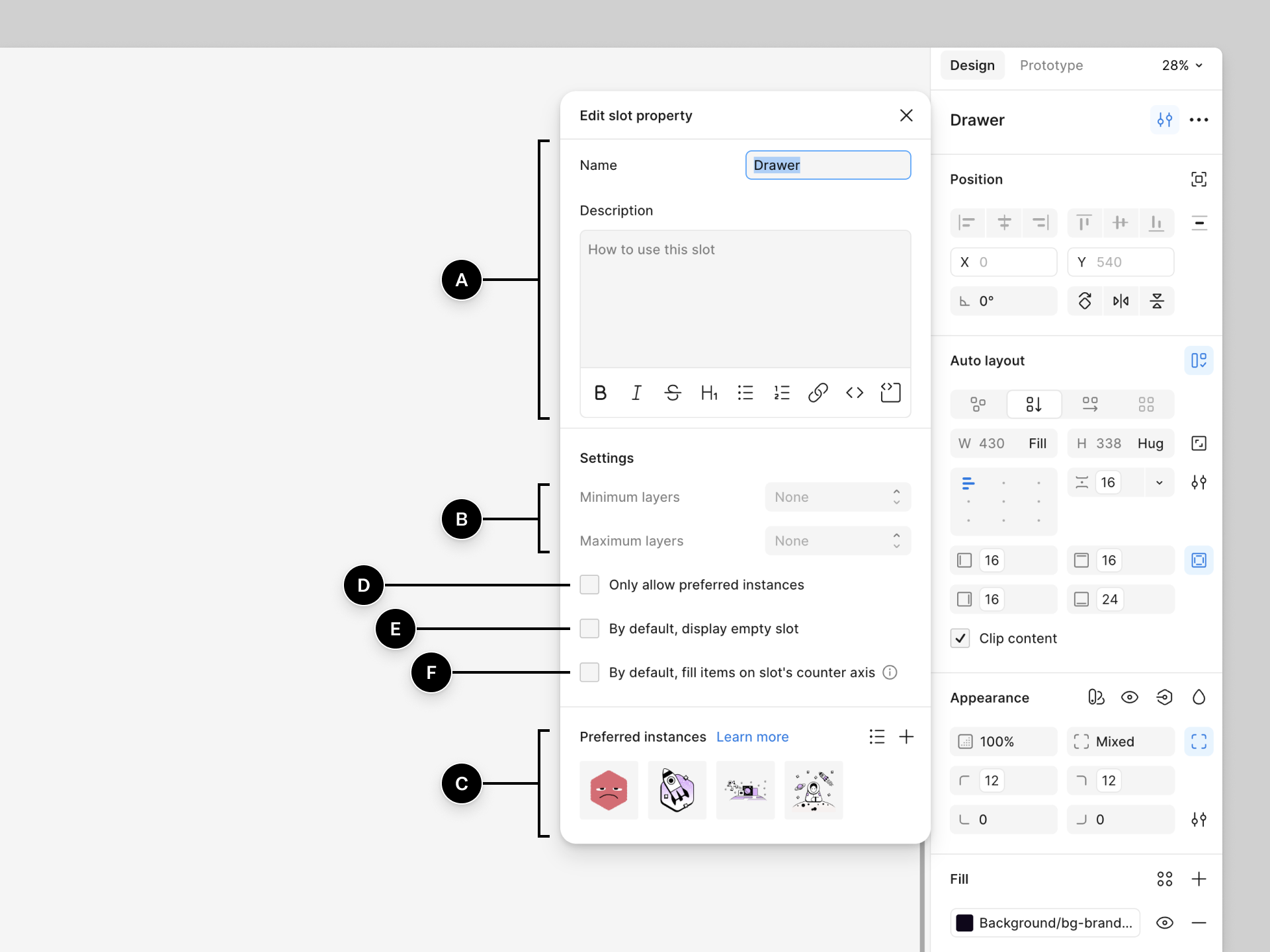This screenshot has height=952, width=1270.
Task: Select the rocket preferred instance thumbnail
Action: [677, 790]
